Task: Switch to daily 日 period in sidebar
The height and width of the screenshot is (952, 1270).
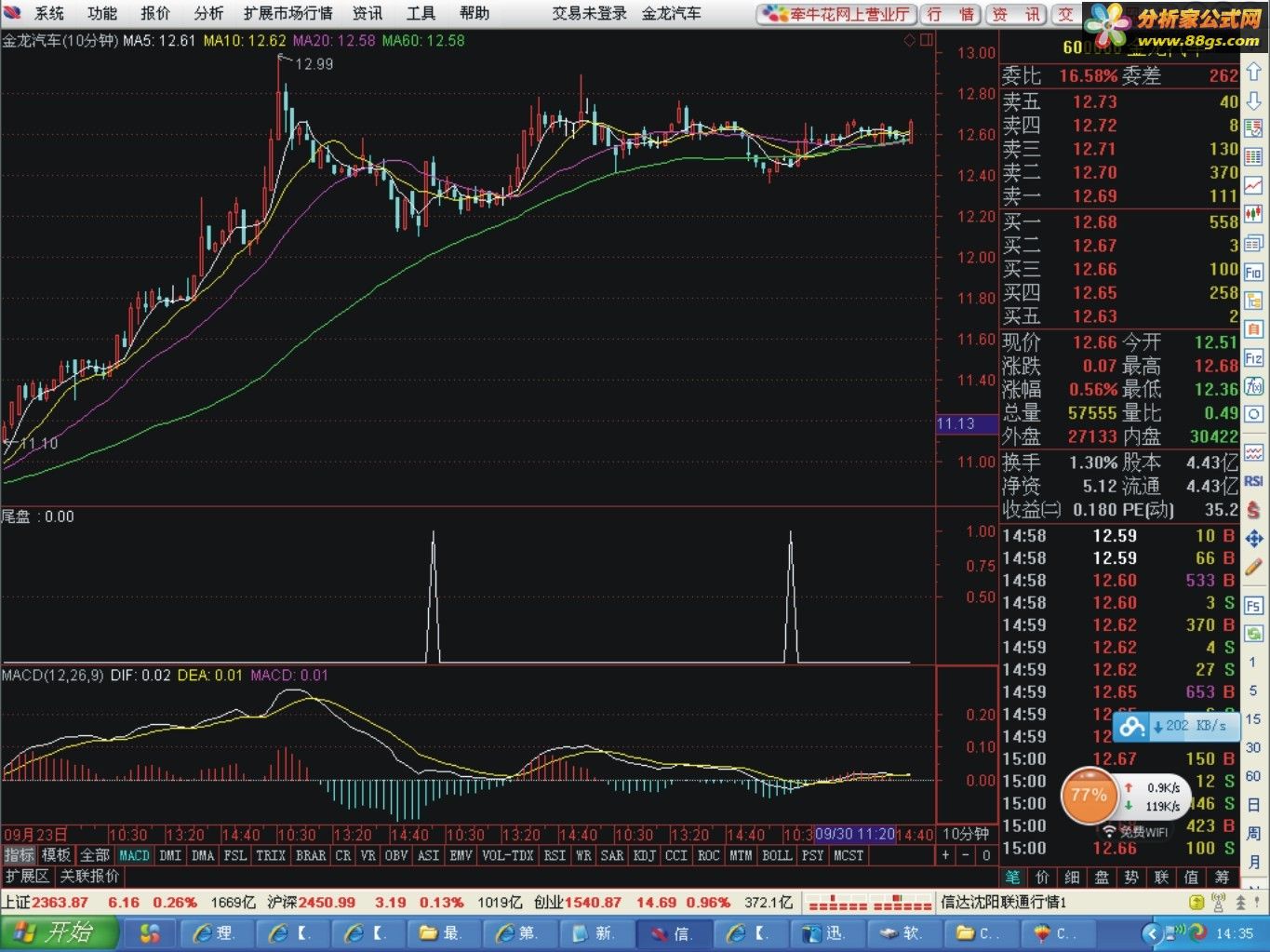Action: tap(1253, 805)
